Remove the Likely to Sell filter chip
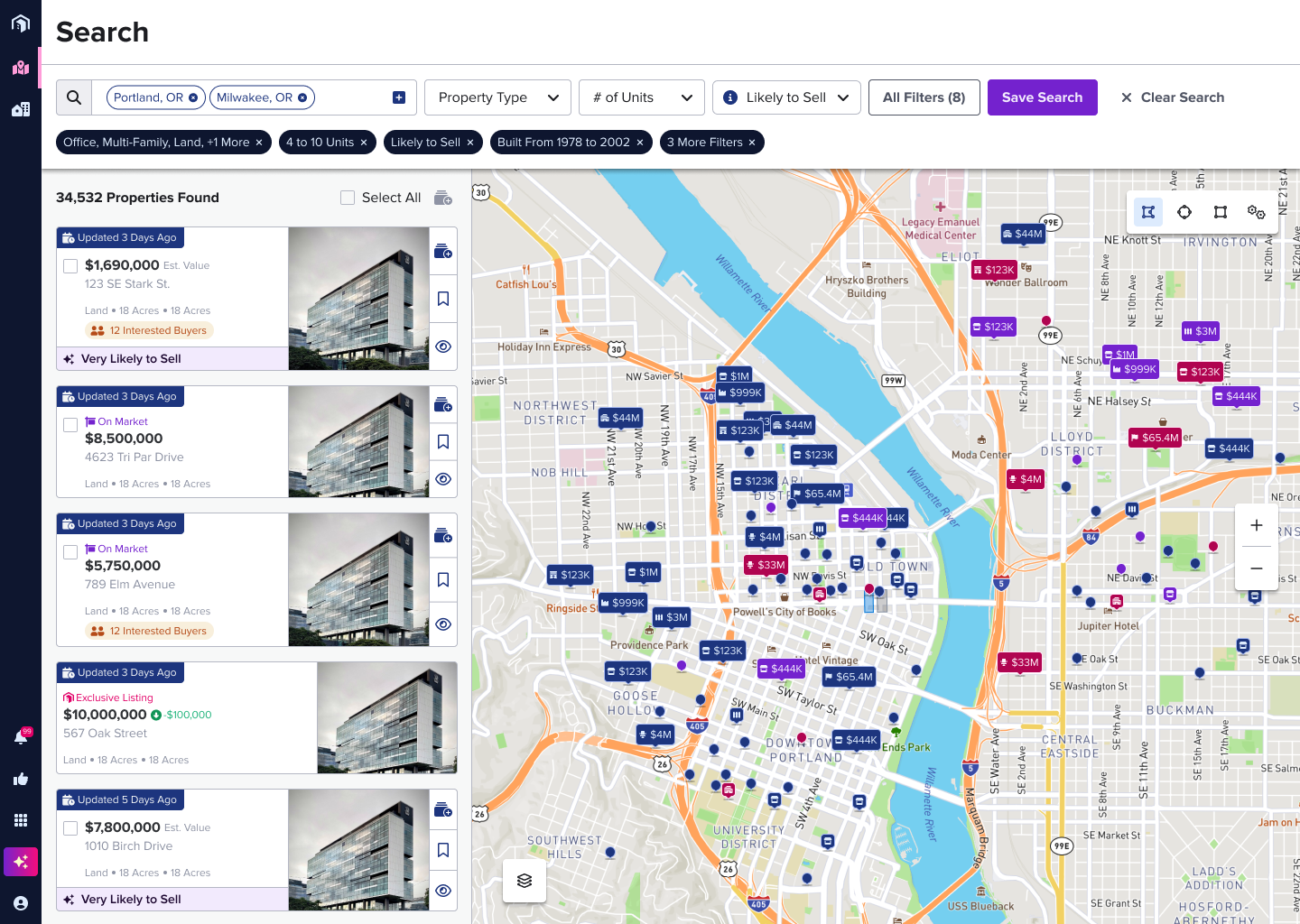 [470, 143]
